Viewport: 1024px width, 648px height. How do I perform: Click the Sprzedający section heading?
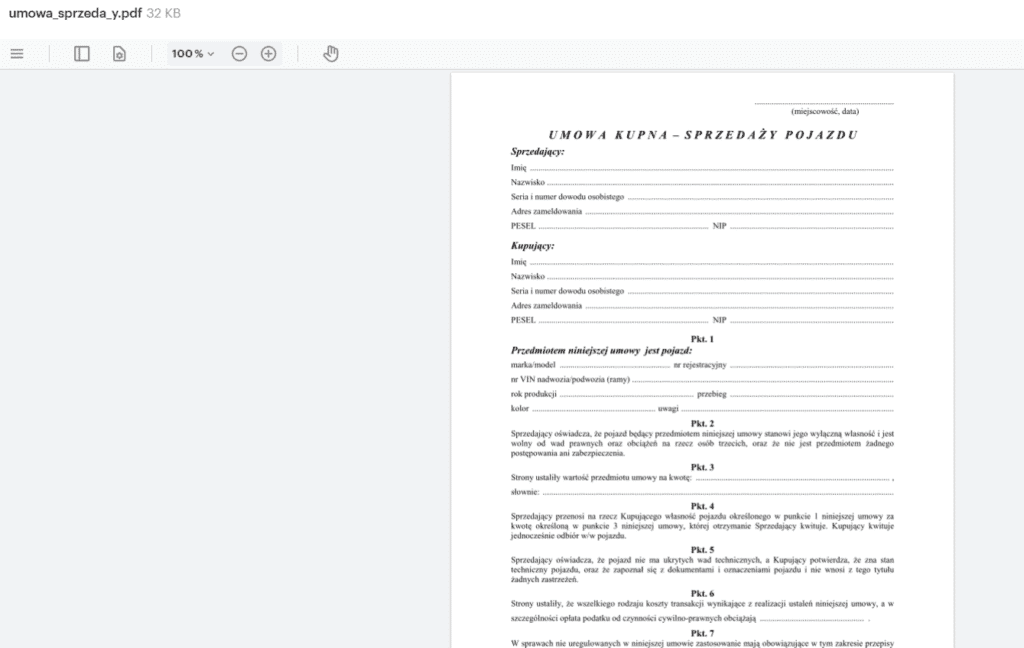pos(538,151)
